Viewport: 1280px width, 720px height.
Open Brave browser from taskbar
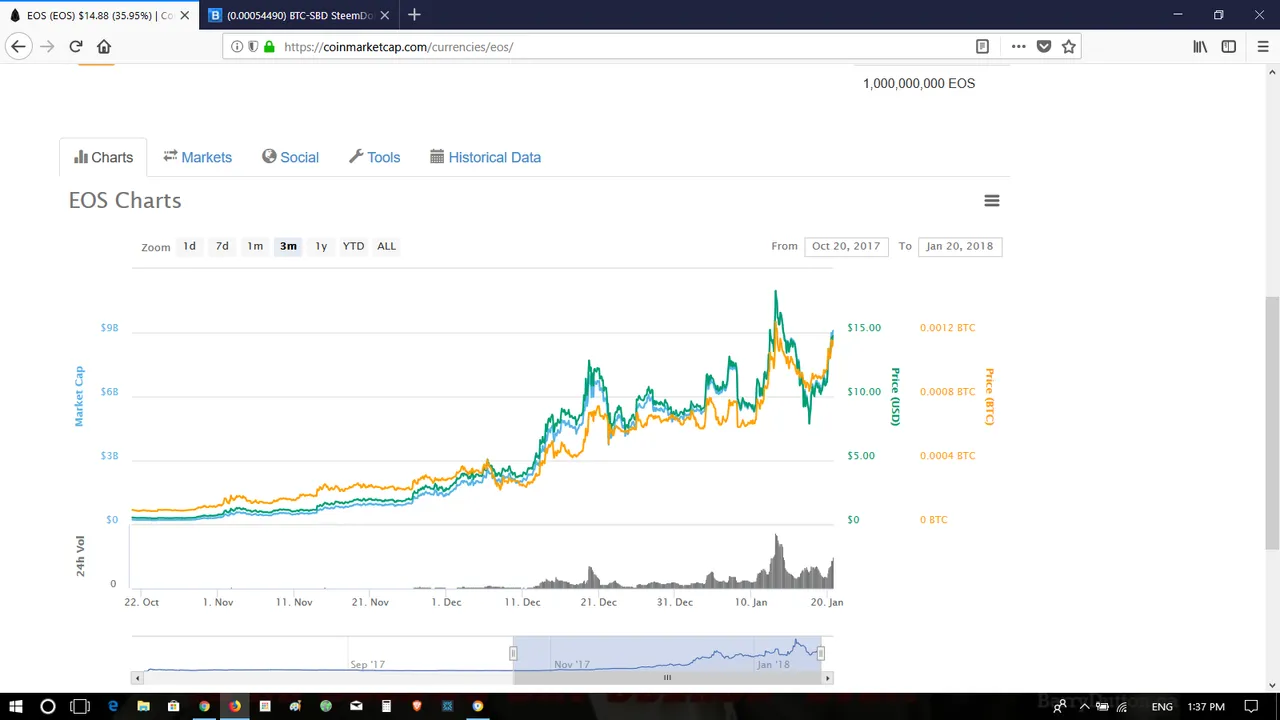pyautogui.click(x=417, y=706)
